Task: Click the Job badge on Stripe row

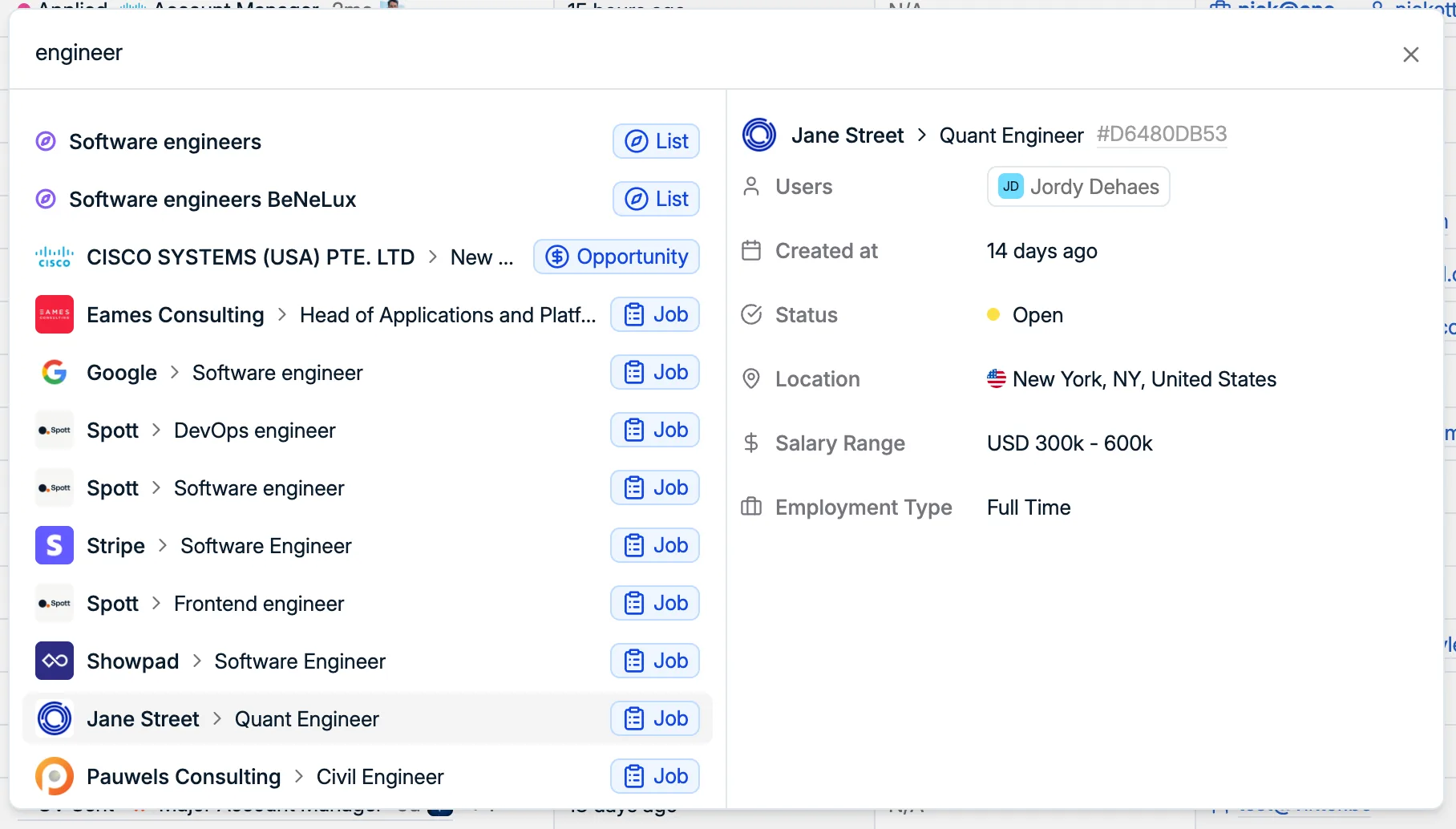Action: [x=655, y=546]
